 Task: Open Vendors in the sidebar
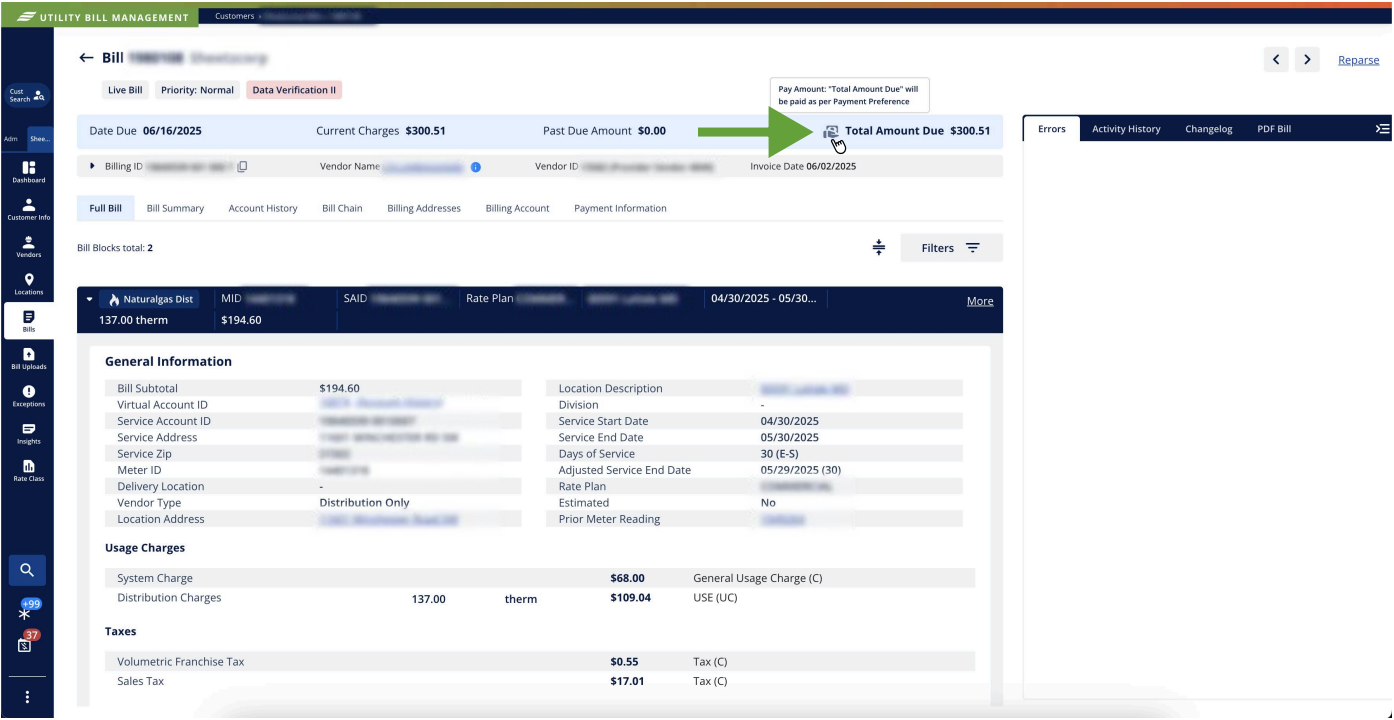27,247
